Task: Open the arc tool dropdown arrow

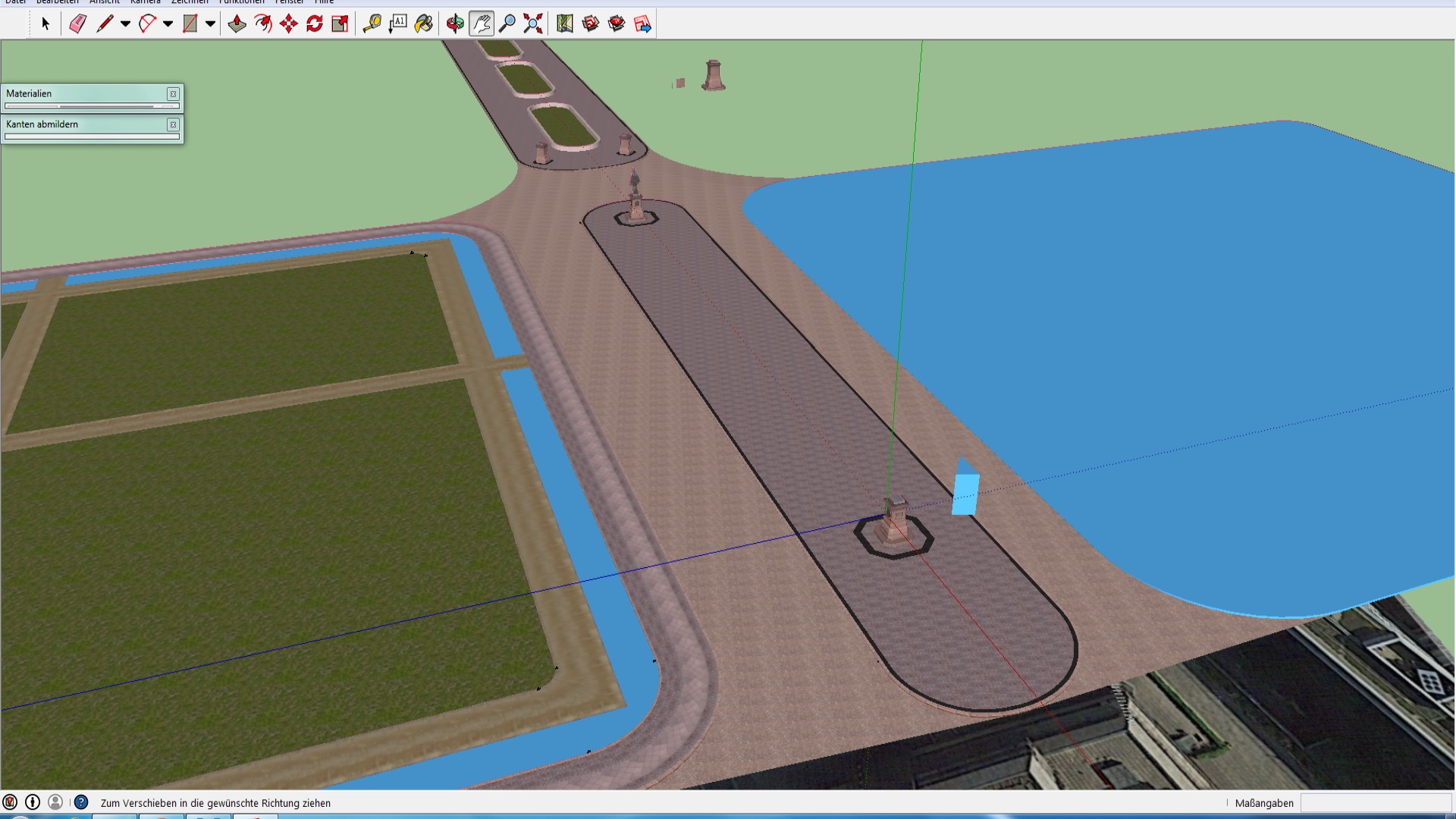Action: click(x=168, y=24)
